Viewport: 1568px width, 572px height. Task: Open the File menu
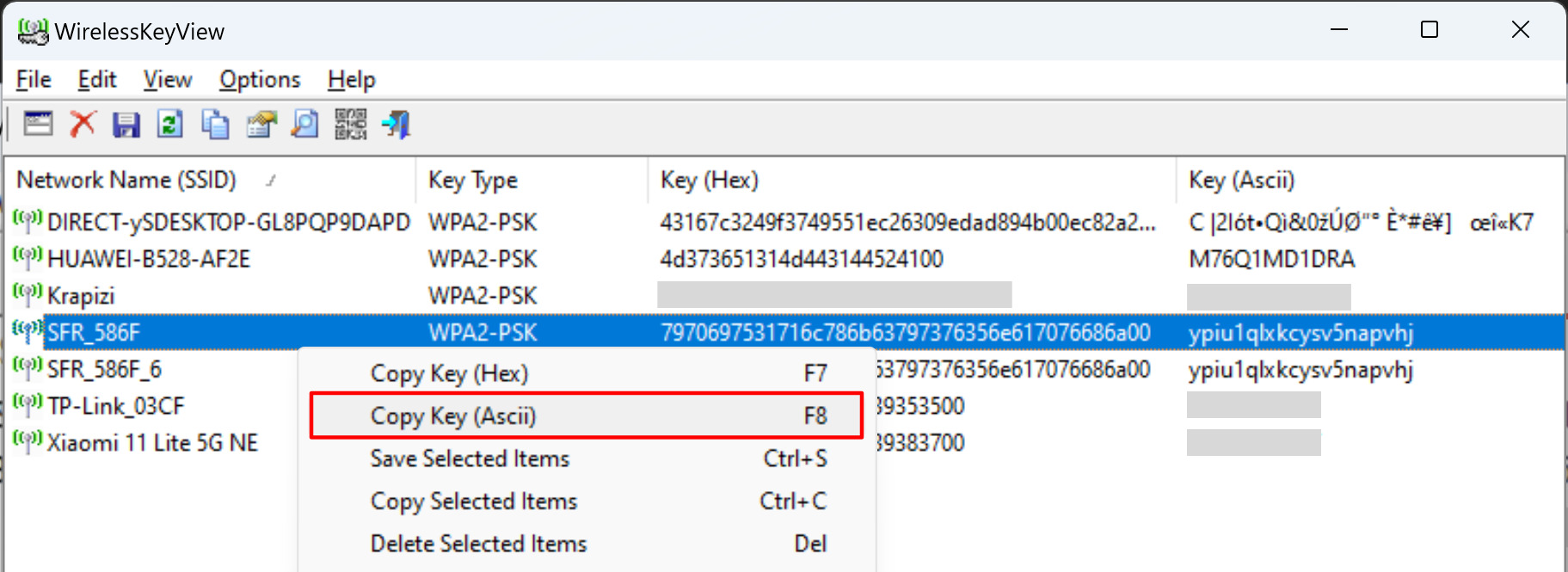point(34,80)
